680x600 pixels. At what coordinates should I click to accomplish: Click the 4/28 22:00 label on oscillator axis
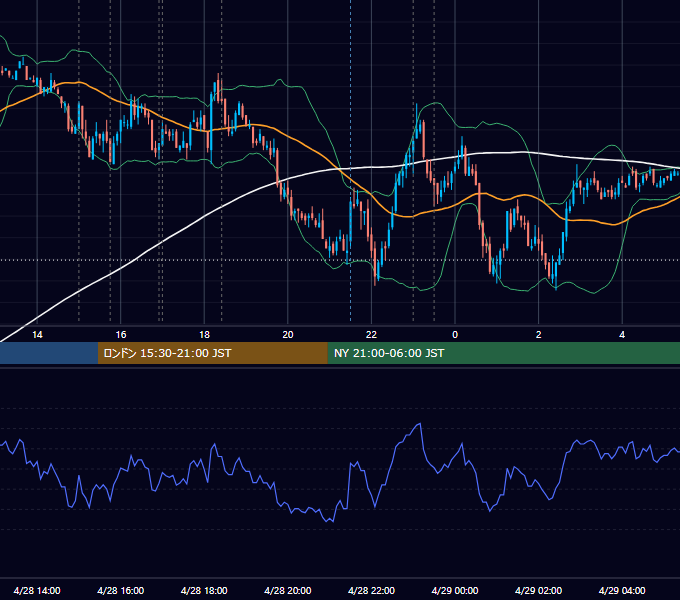[371, 590]
